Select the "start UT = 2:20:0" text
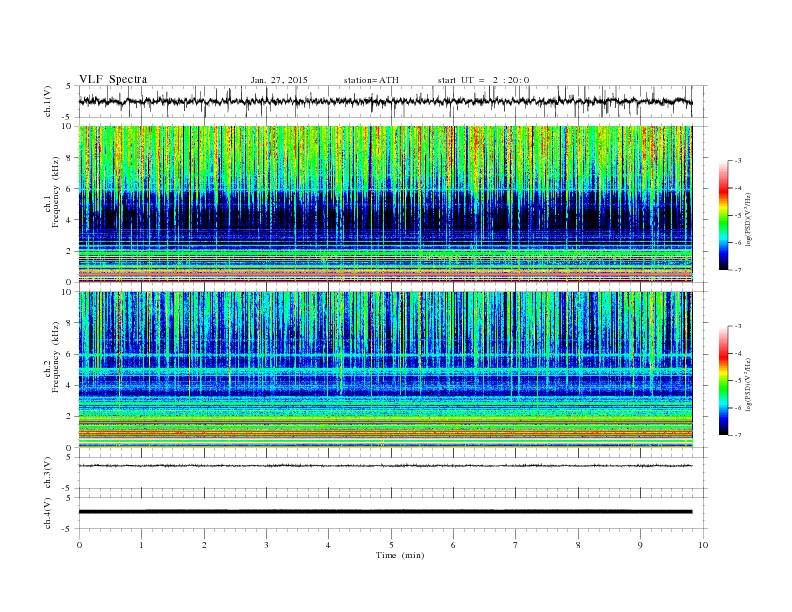This screenshot has height=612, width=792. [483, 80]
